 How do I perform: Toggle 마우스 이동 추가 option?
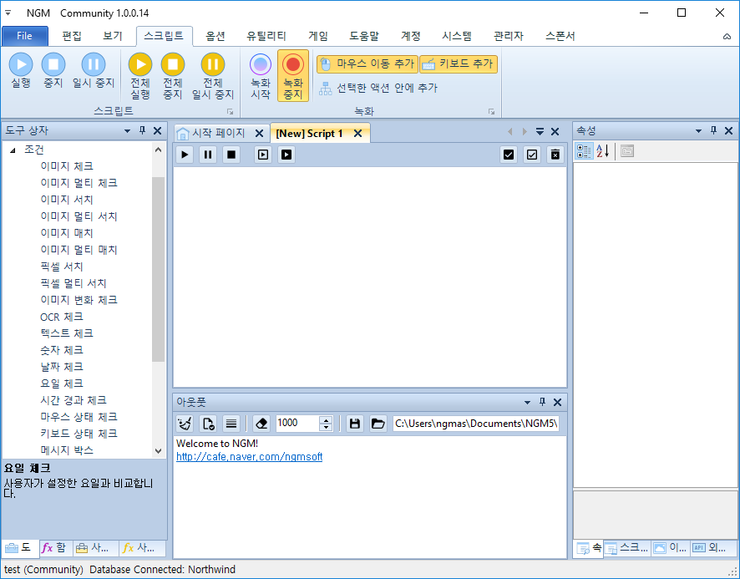point(367,64)
